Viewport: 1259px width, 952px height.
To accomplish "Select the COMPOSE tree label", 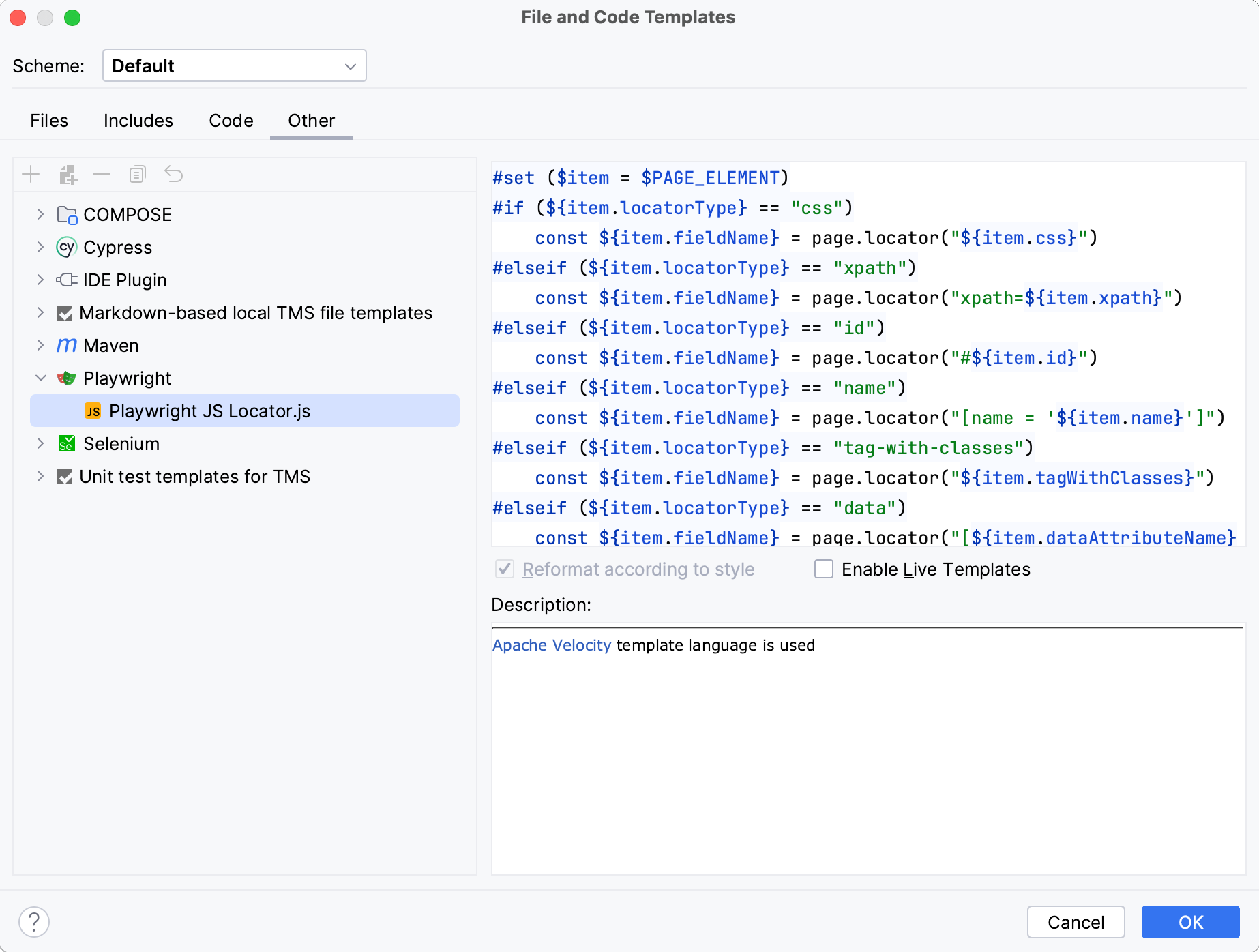I will pyautogui.click(x=128, y=215).
